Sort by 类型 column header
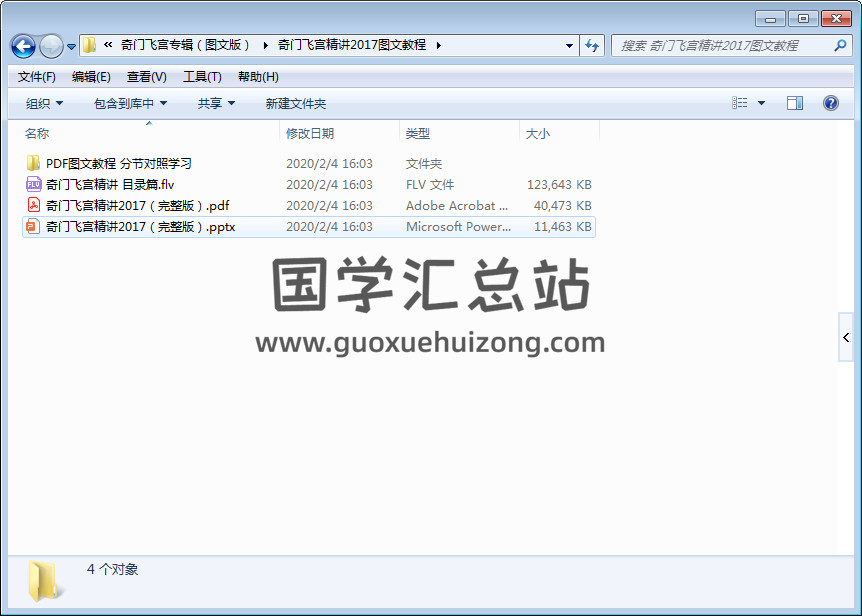Screen dimensions: 862x616 (418, 134)
